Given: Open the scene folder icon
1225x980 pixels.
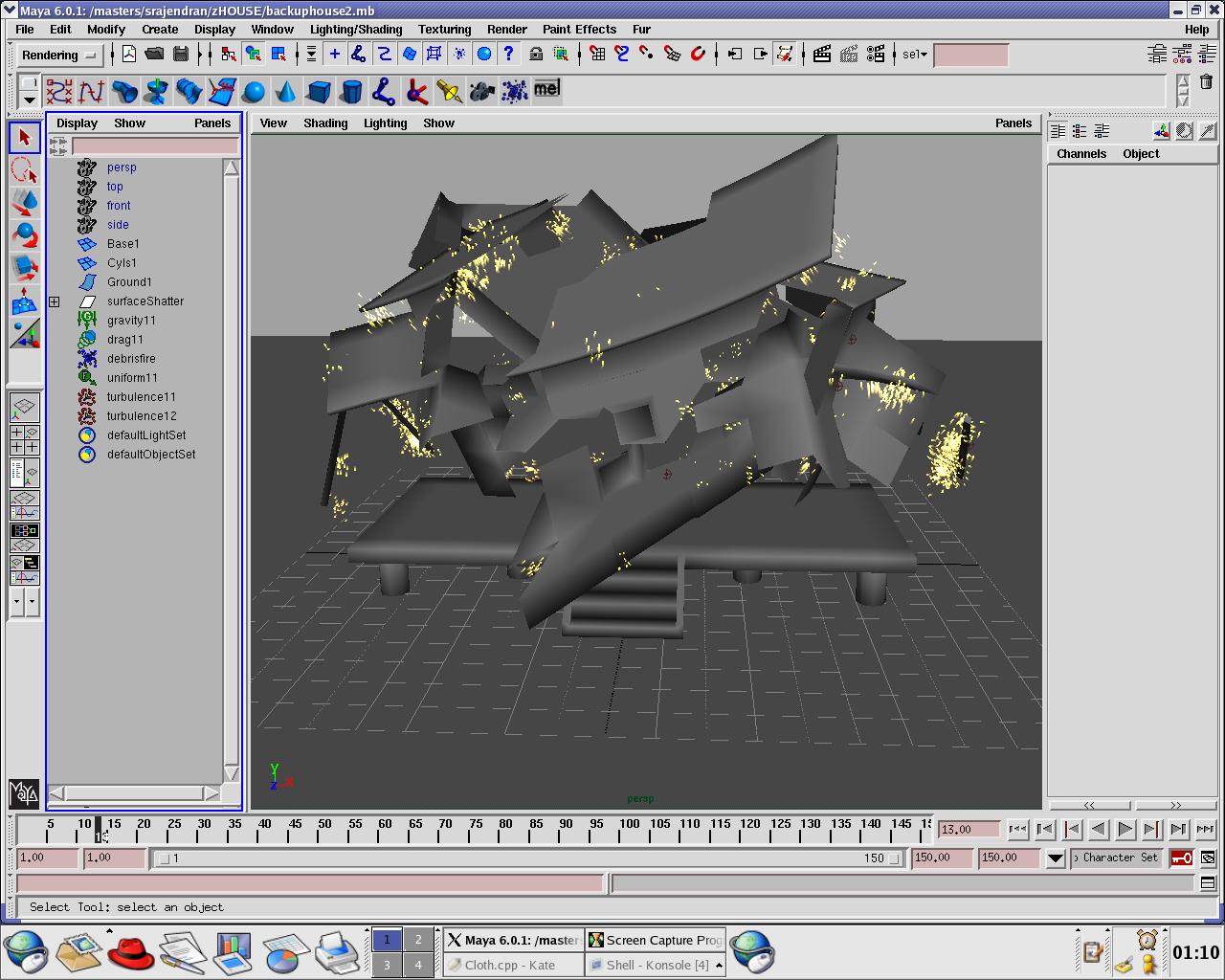Looking at the screenshot, I should coord(154,55).
